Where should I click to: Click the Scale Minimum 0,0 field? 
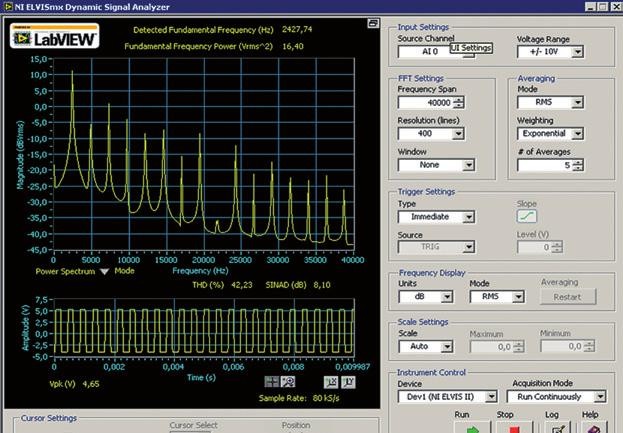562,346
